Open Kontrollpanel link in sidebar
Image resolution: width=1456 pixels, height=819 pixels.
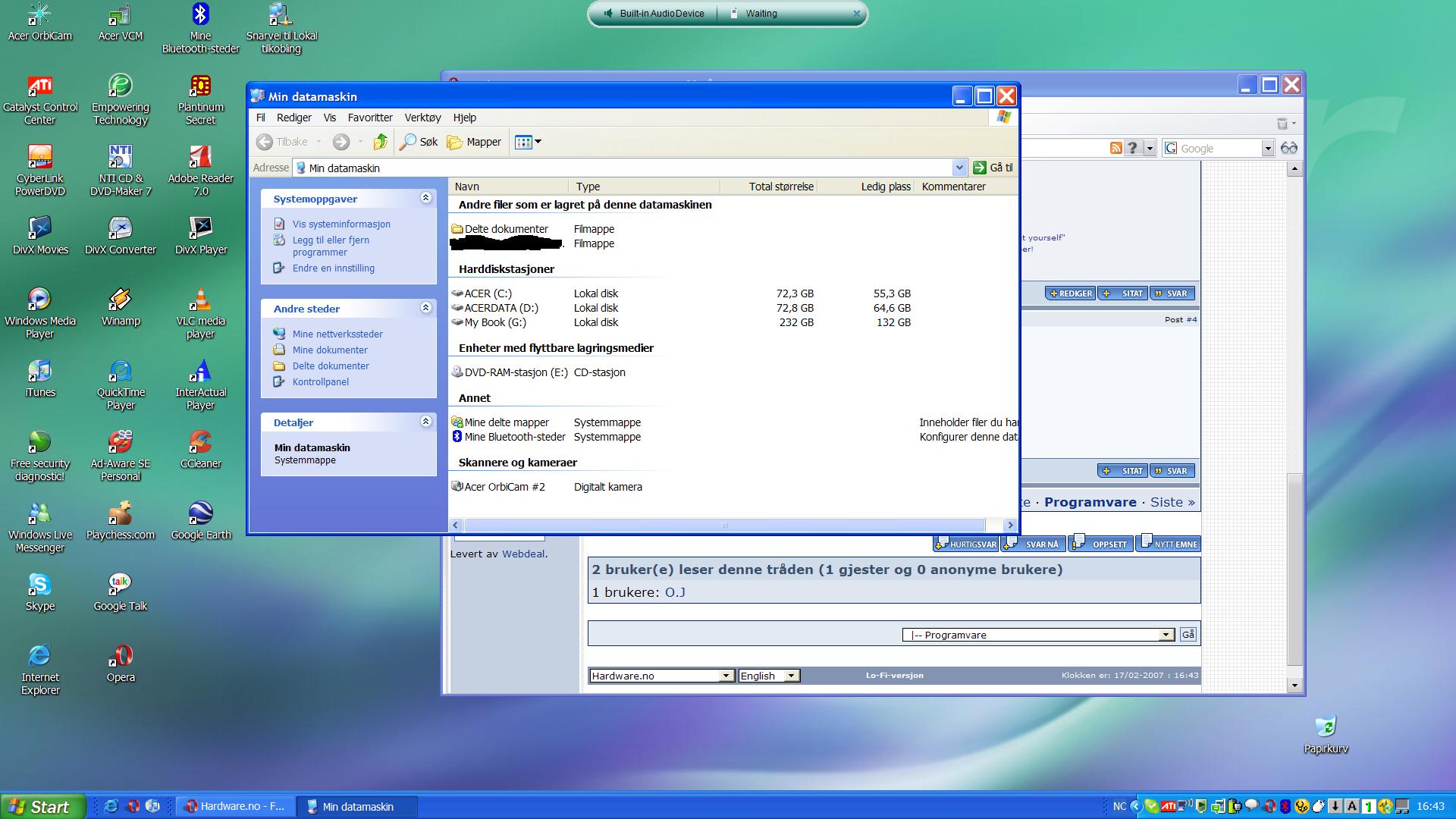320,381
